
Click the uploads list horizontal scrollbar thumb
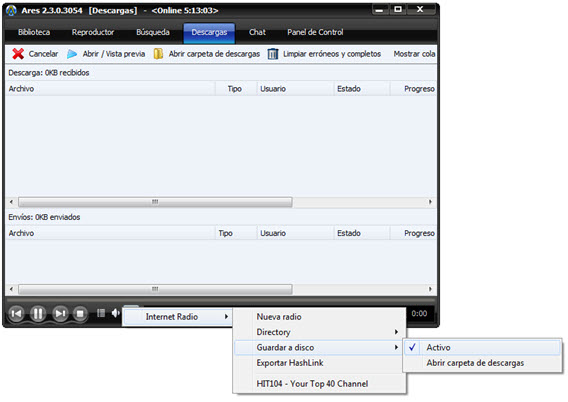click(155, 289)
